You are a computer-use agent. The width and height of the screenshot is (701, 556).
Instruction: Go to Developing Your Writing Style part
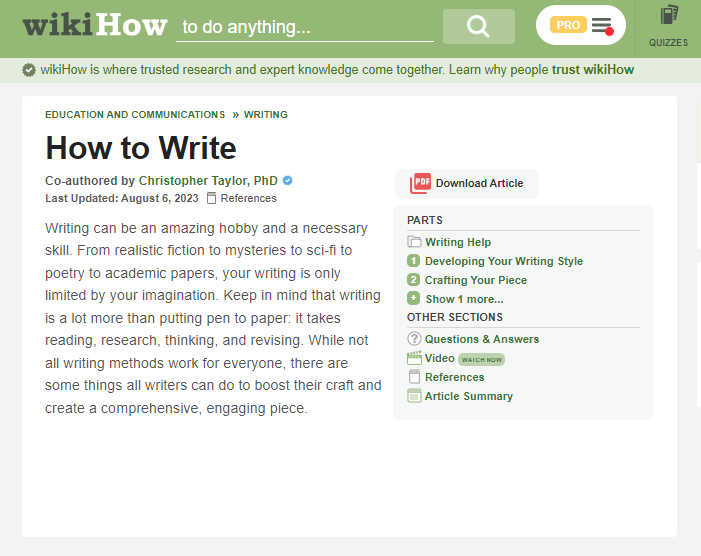(x=503, y=261)
